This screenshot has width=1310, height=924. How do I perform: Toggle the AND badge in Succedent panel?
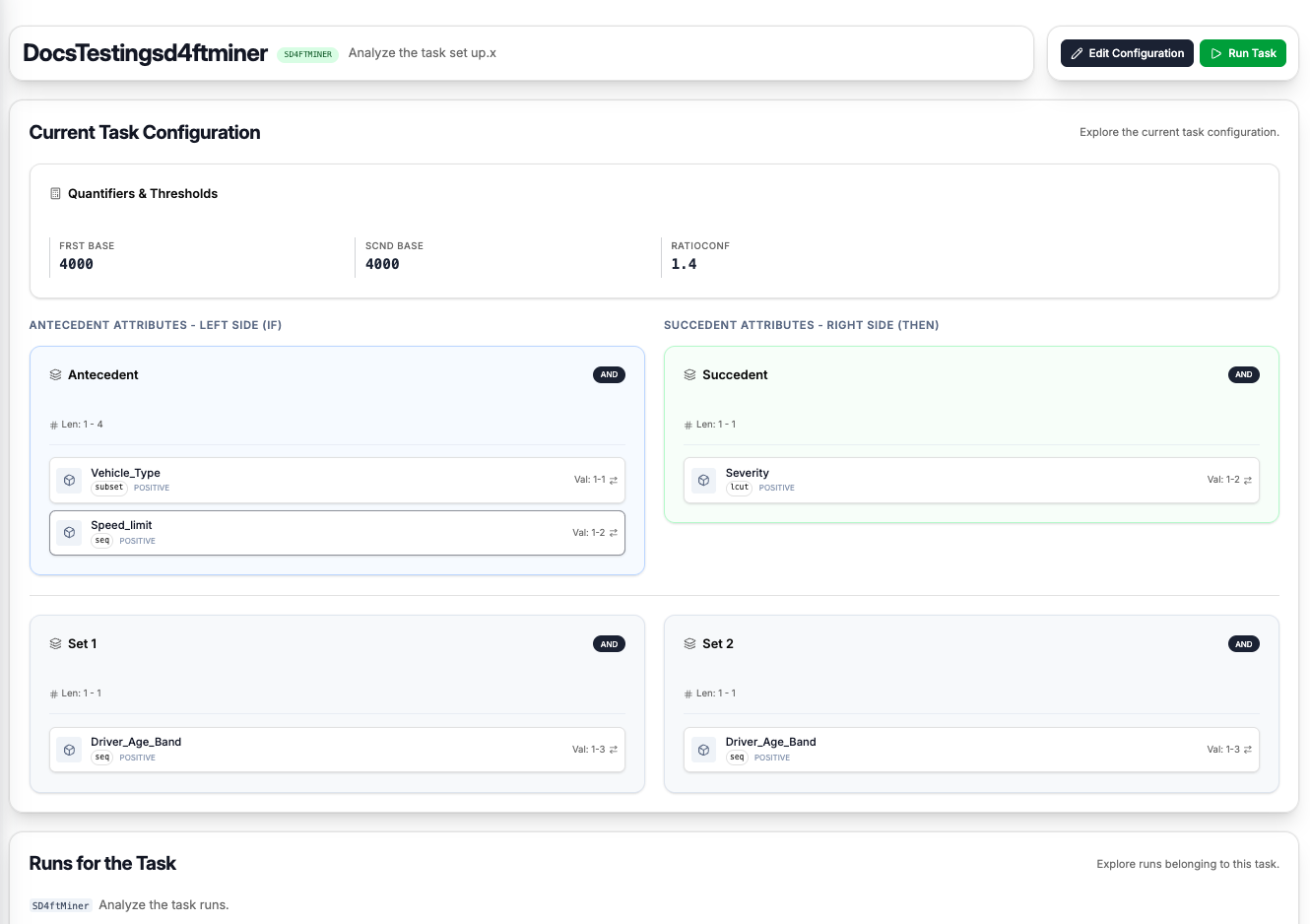pyautogui.click(x=1243, y=375)
